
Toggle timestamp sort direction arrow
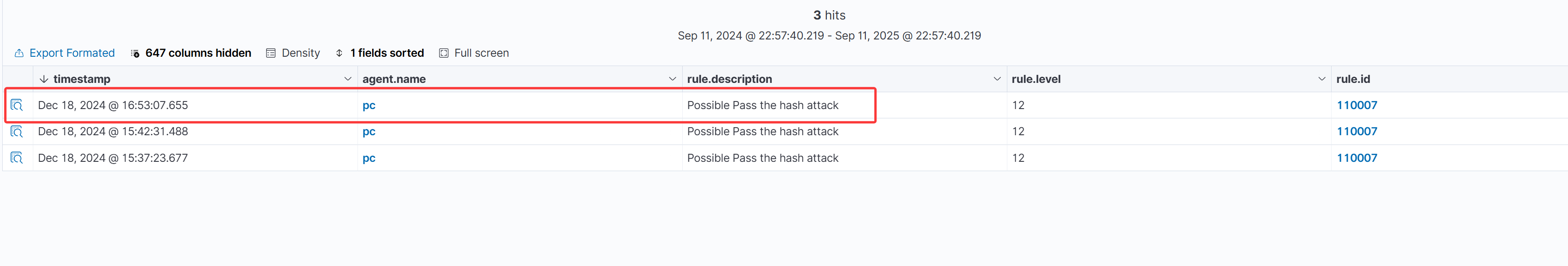pyautogui.click(x=44, y=79)
